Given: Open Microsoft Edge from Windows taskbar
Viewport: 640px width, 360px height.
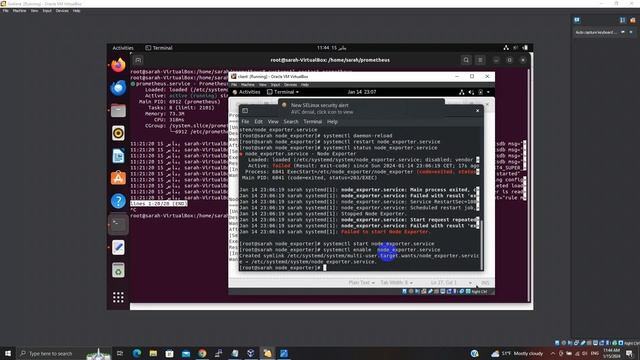Looking at the screenshot, I should click(137, 353).
